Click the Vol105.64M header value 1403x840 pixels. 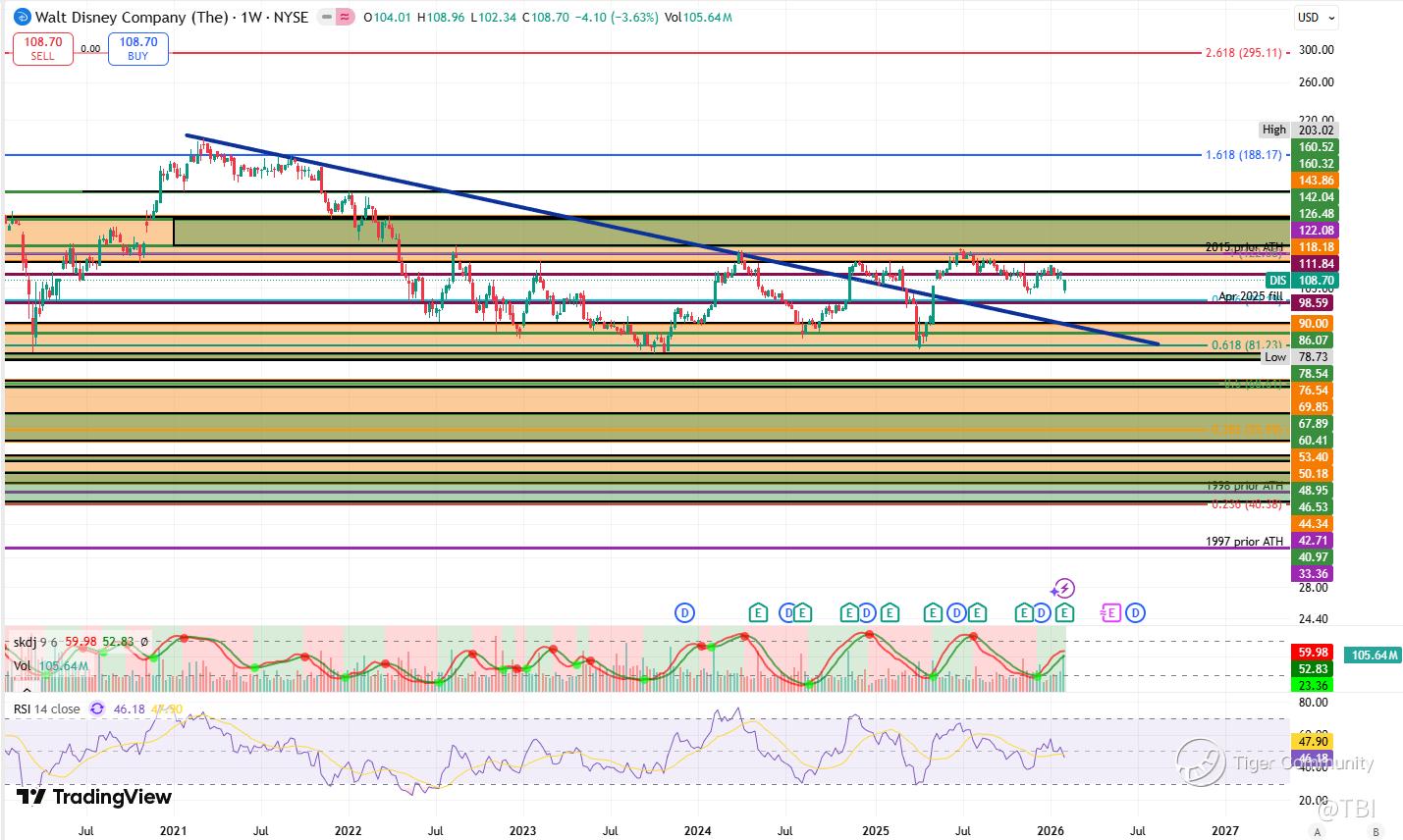coord(698,17)
